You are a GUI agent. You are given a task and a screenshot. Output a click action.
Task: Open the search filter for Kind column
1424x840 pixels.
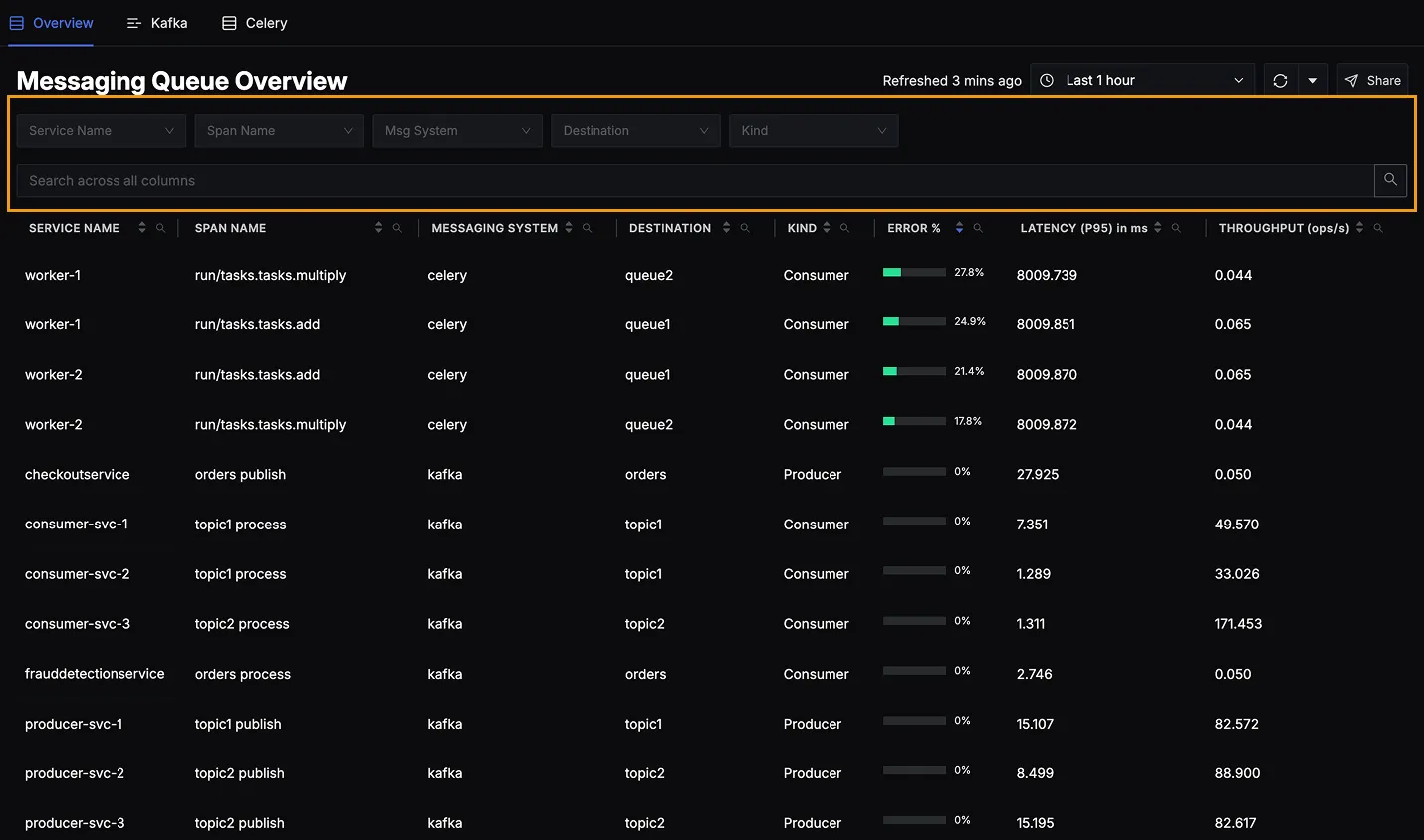click(x=844, y=228)
